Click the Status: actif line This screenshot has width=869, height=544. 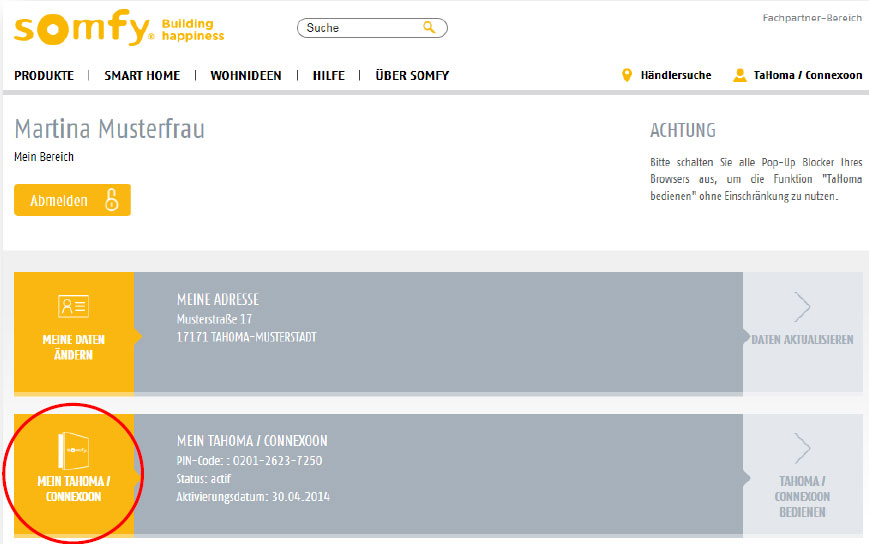tap(203, 479)
